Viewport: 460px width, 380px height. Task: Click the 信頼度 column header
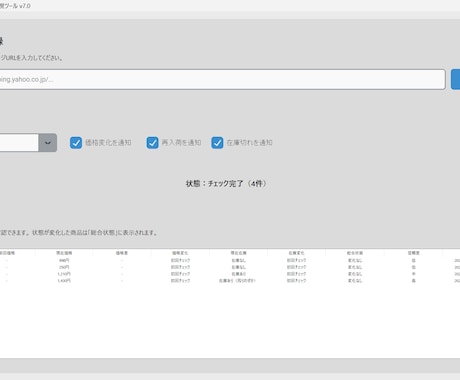413,253
